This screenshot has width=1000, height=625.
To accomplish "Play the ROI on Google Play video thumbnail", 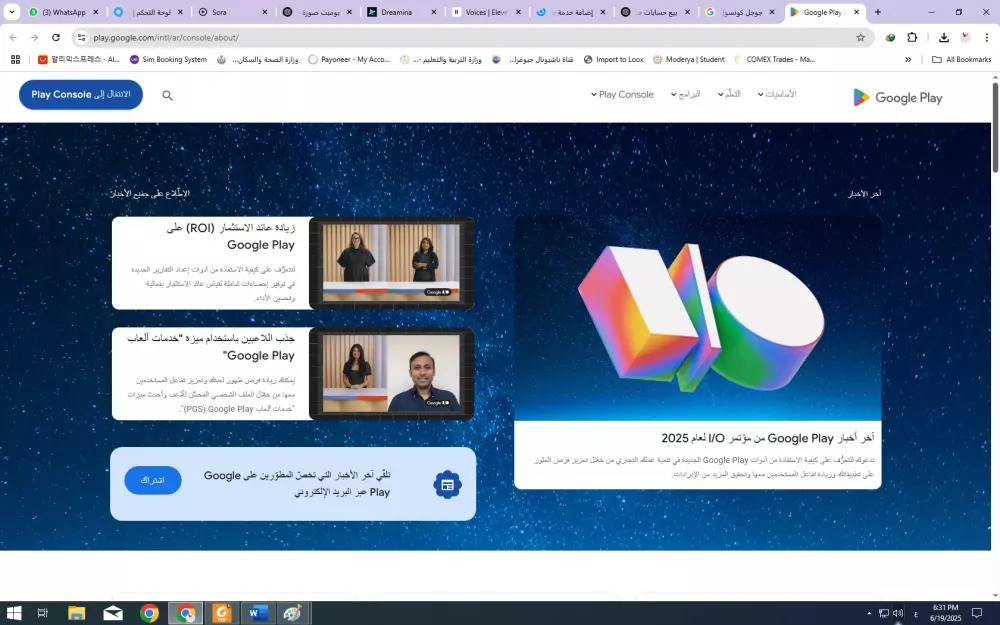I will (392, 263).
